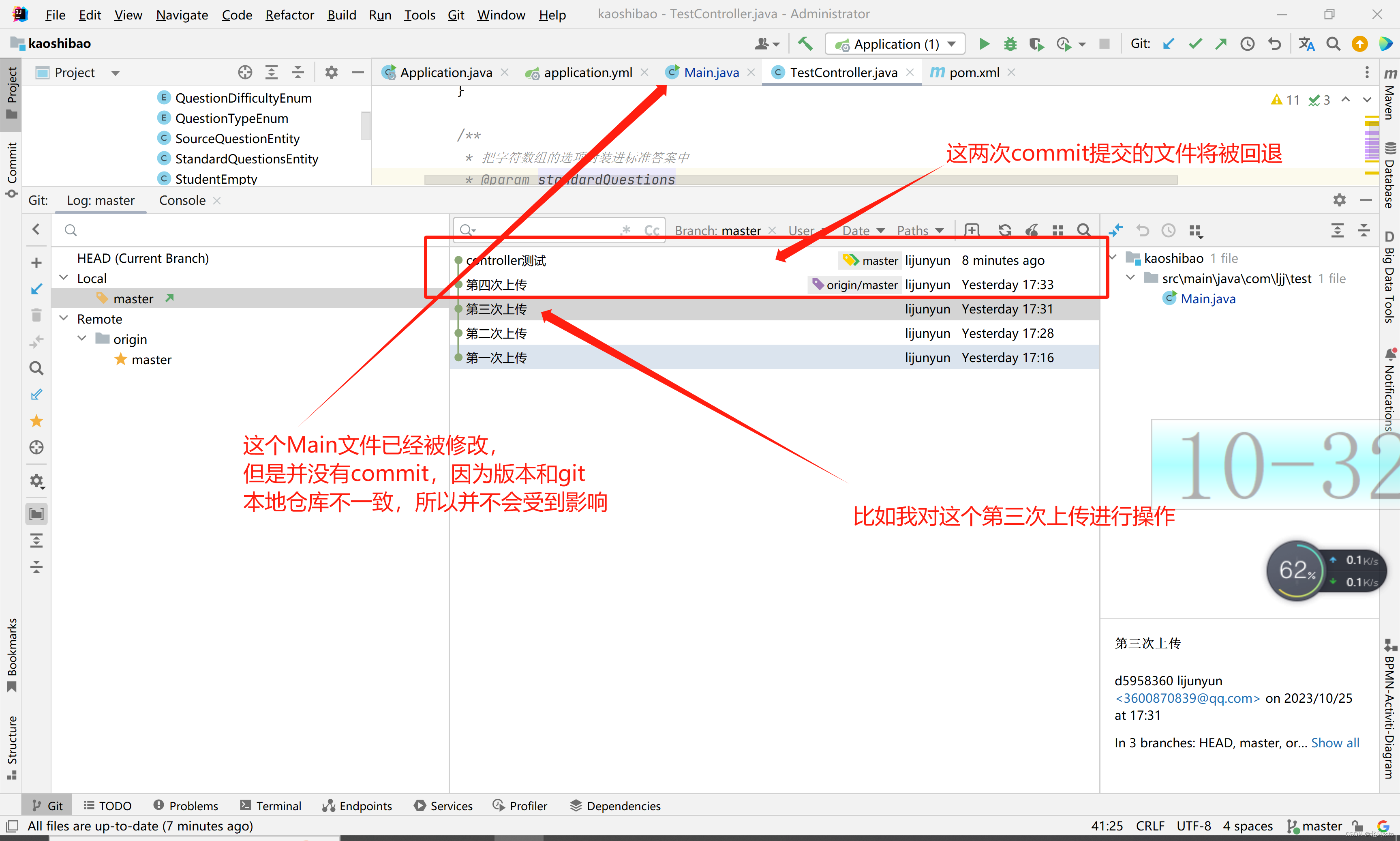Open Git history clock icon
1400x841 pixels.
(1247, 44)
